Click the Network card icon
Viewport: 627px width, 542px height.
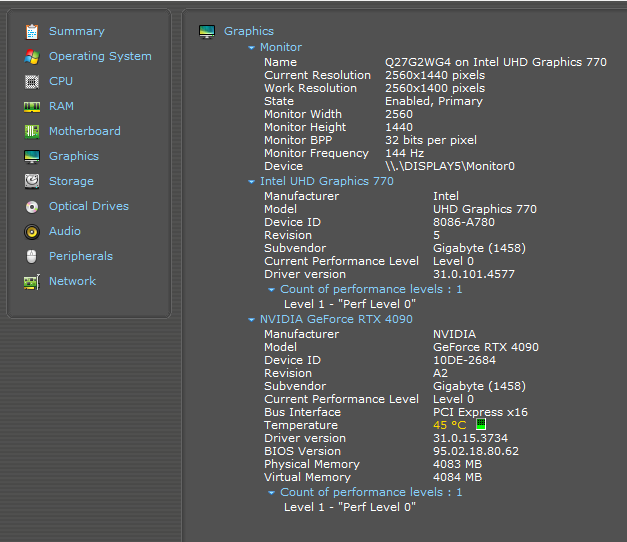(32, 282)
